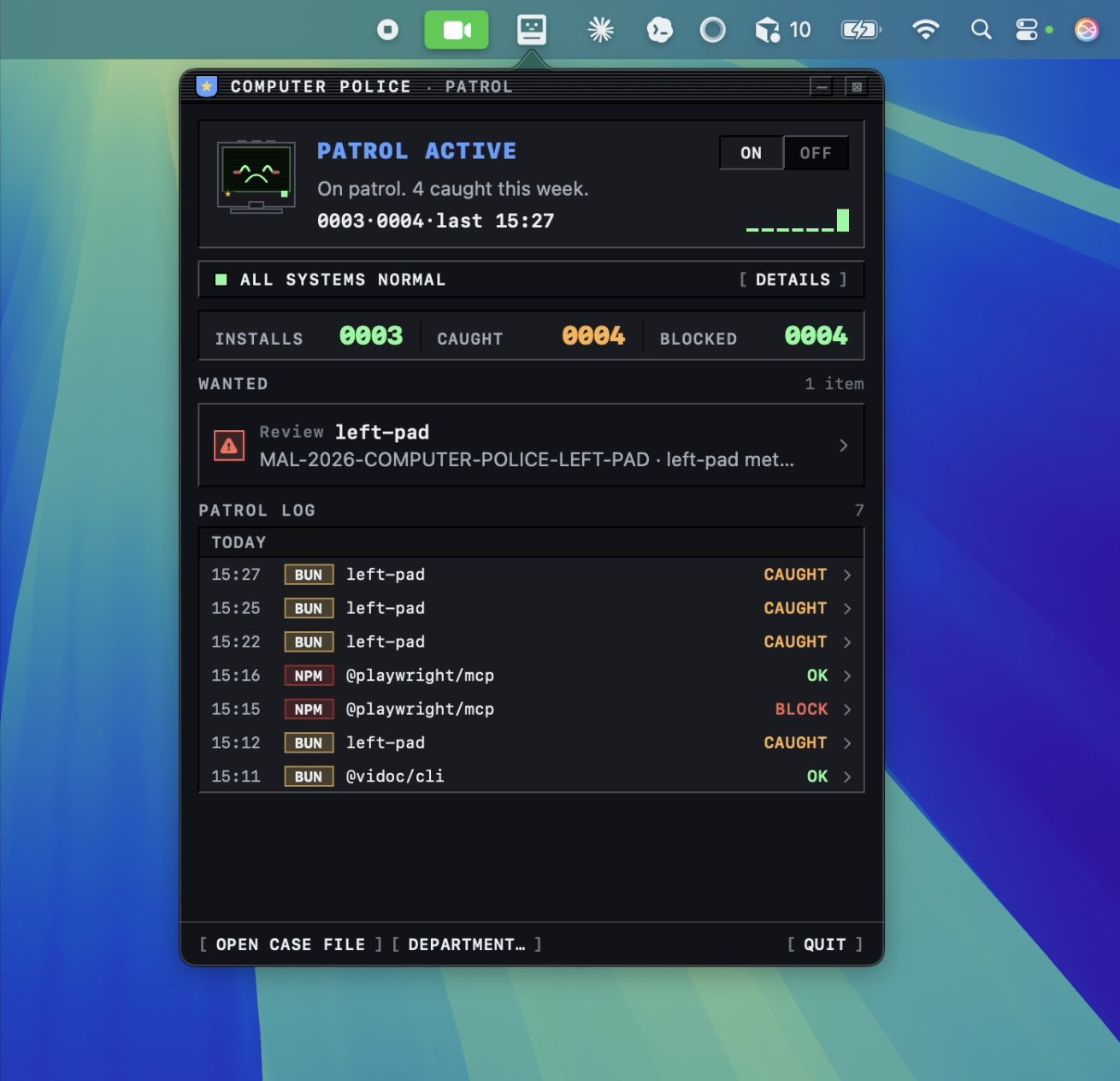The image size is (1120, 1081).
Task: Click the INSTALLS 0003 counter
Action: (x=309, y=336)
